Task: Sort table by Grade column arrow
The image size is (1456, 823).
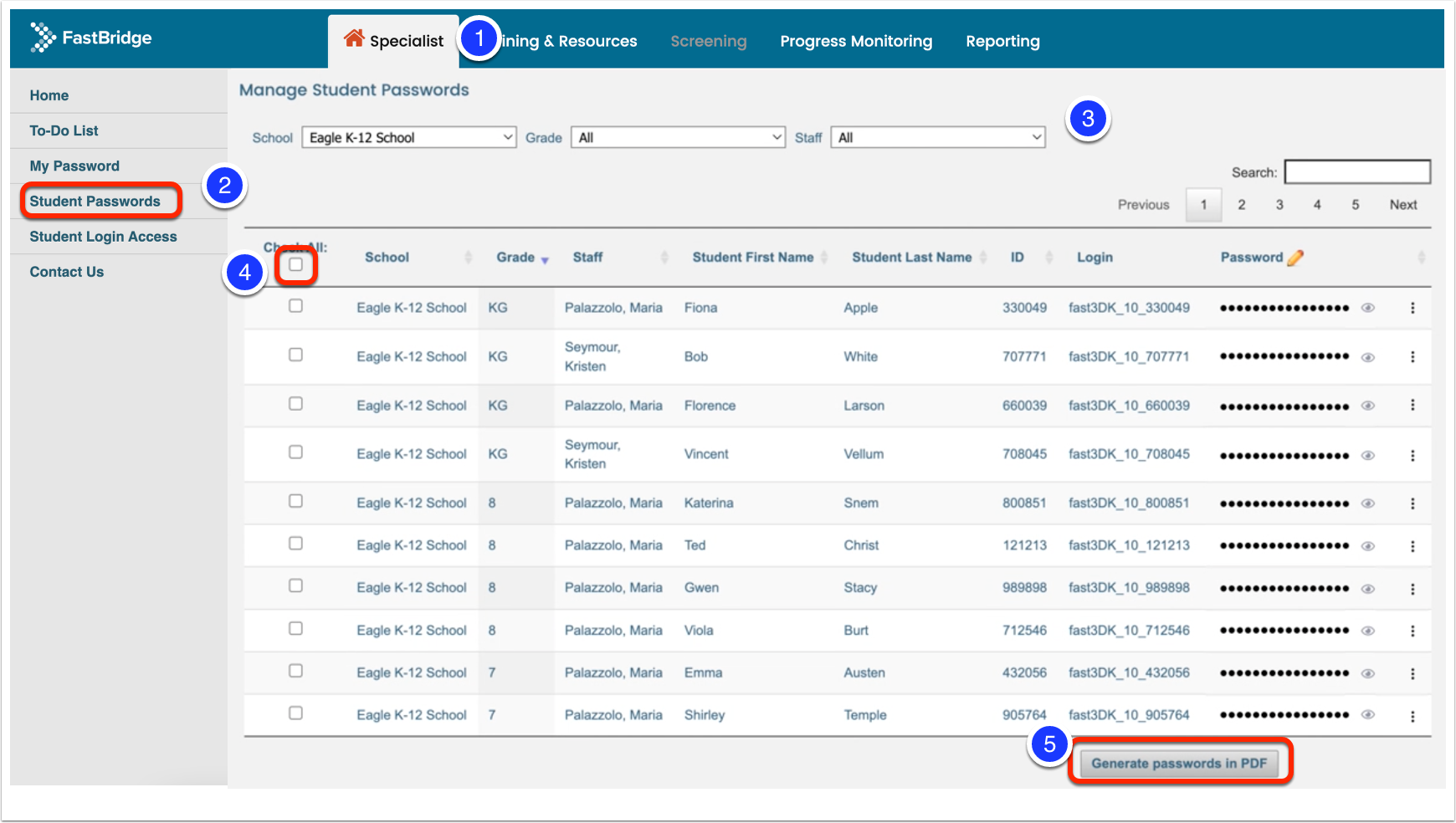Action: point(545,260)
